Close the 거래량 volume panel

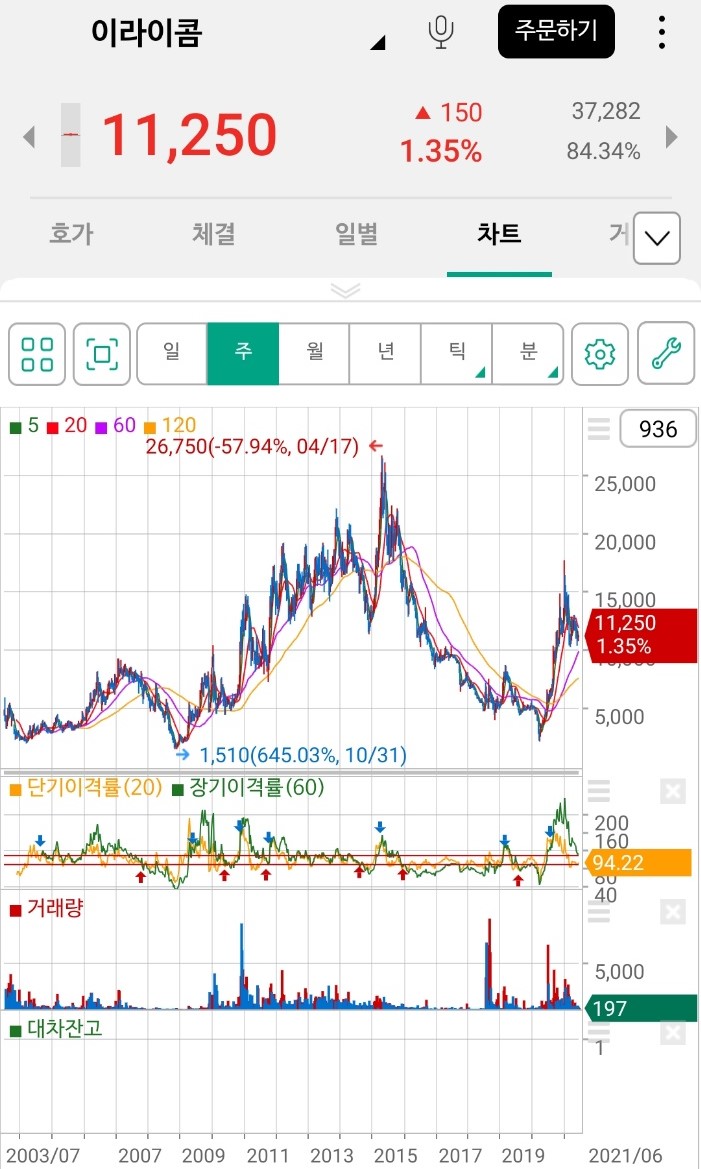[673, 912]
